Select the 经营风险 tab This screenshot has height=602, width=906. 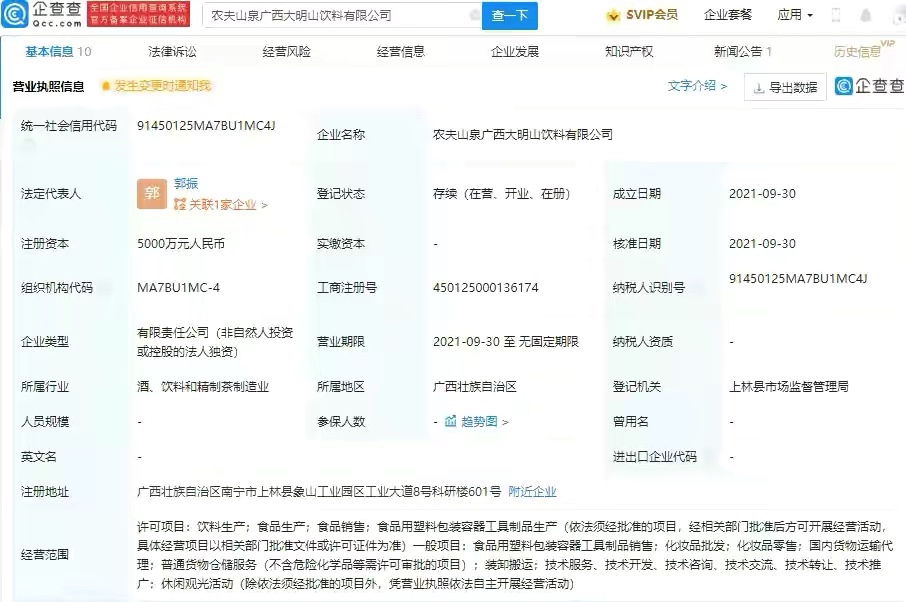tap(287, 51)
